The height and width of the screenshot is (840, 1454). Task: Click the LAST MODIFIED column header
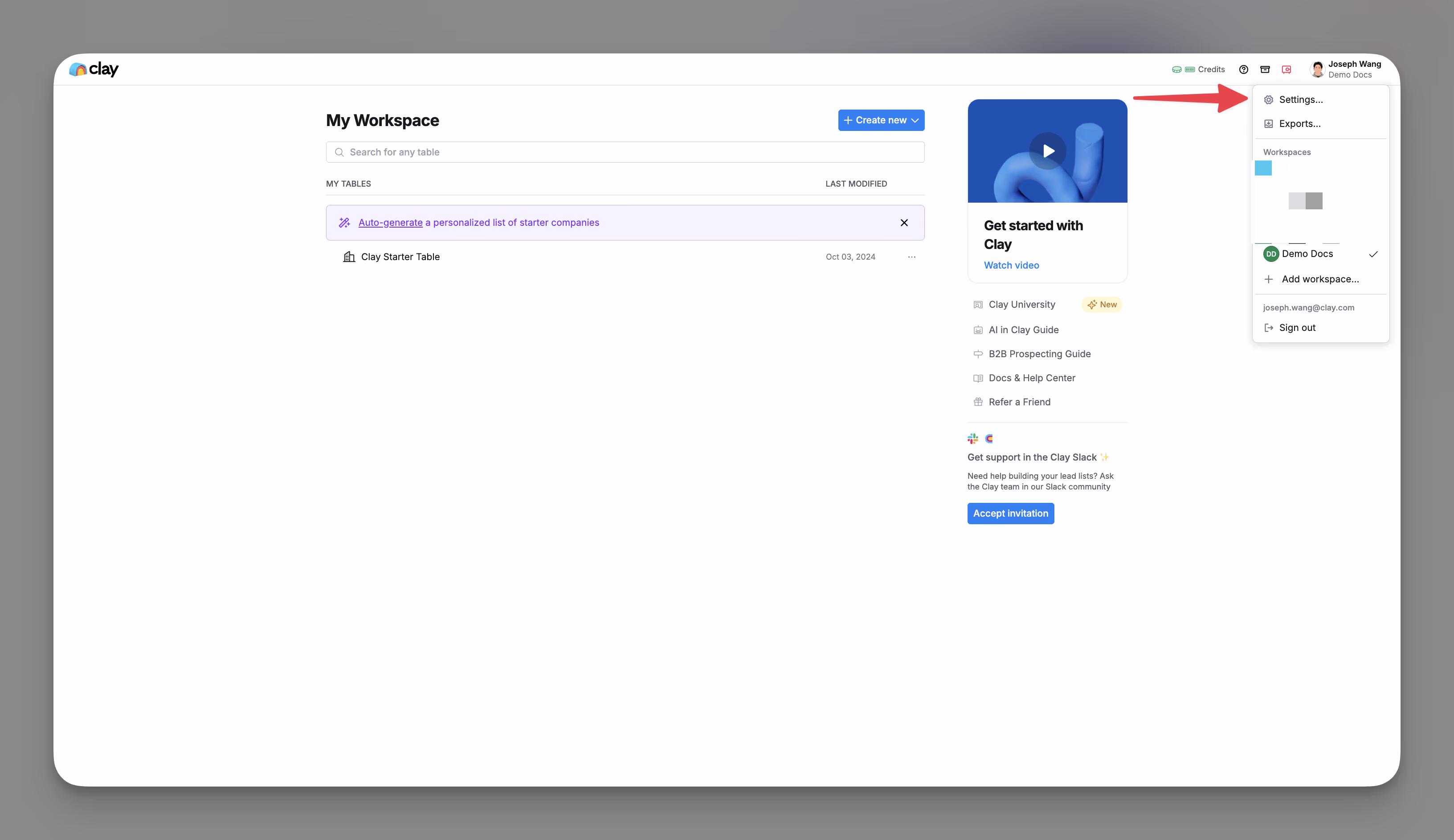[x=856, y=184]
